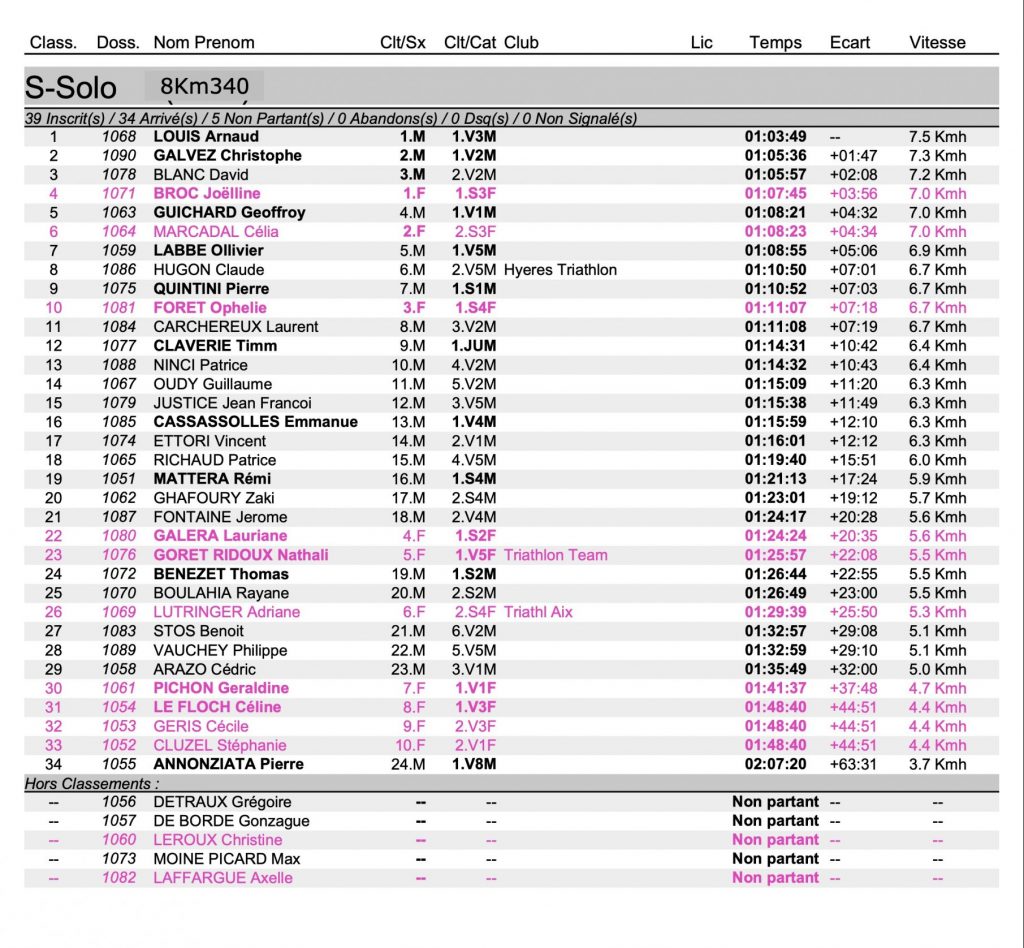Click the club "Triathlon Team"
Viewport: 1024px width, 948px height.
tap(556, 555)
